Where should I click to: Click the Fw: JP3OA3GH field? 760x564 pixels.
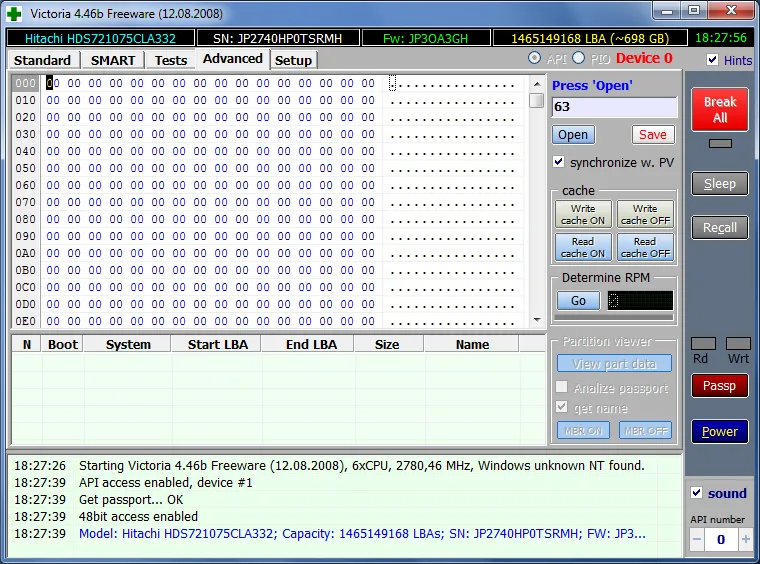426,38
